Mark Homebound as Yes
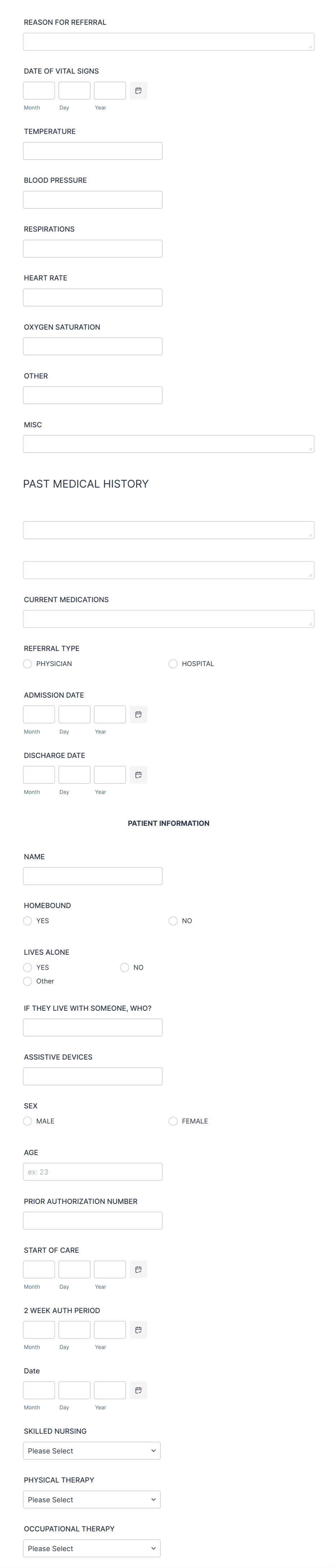Viewport: 334px width, 1568px height. [27, 920]
